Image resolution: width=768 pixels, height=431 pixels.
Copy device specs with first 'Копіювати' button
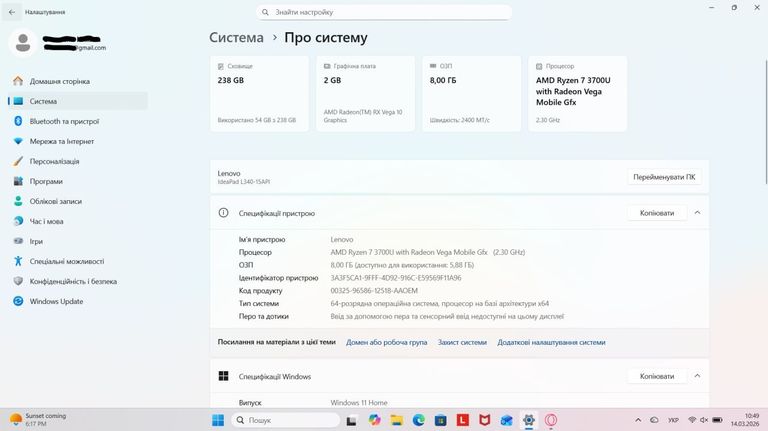coord(657,213)
